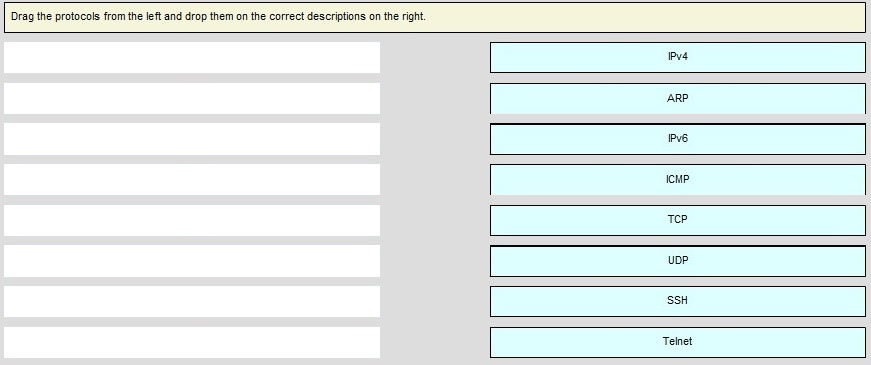
Task: Pick the IPv6 protocol box
Action: pos(678,139)
